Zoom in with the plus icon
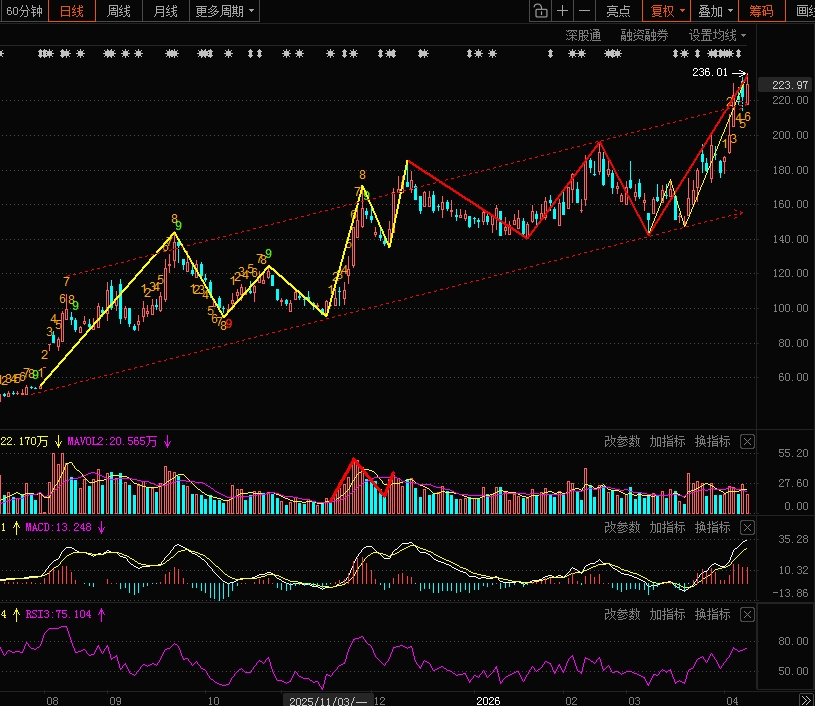 tap(562, 10)
